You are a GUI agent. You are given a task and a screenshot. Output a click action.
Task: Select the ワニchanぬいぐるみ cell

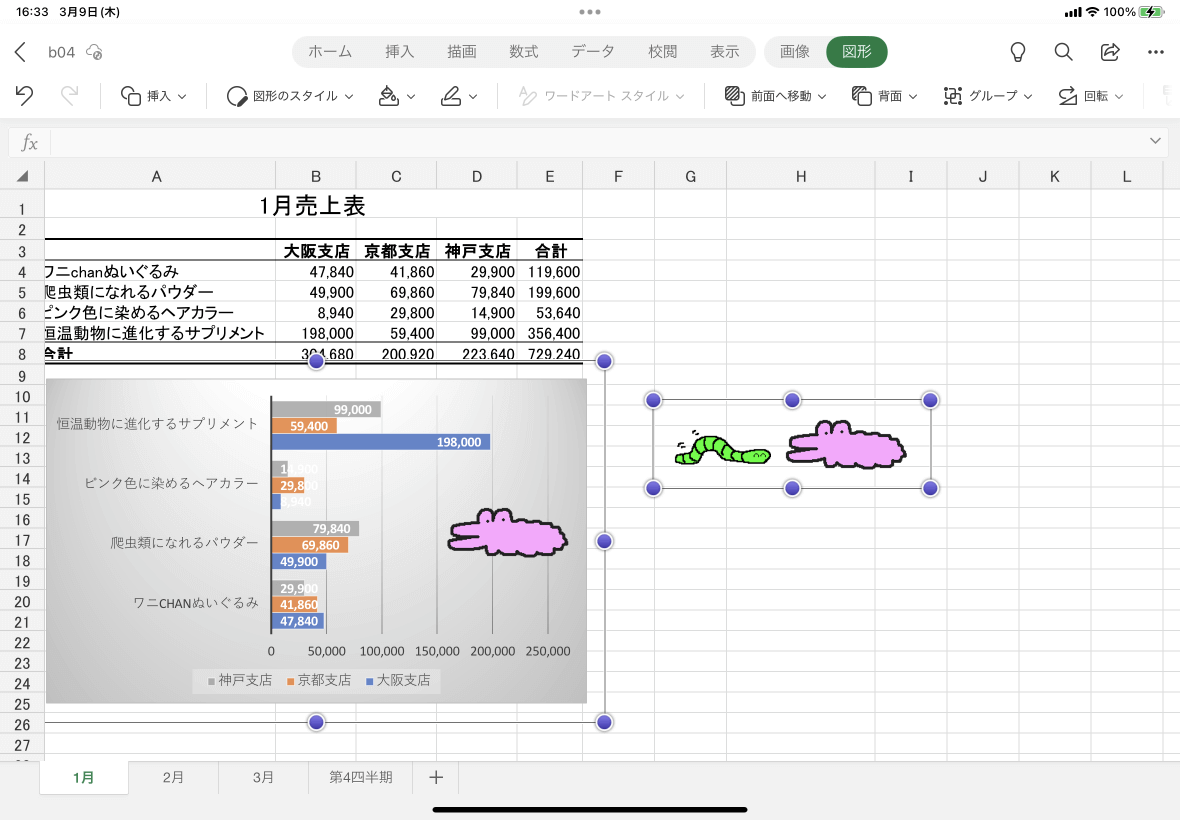tap(160, 271)
